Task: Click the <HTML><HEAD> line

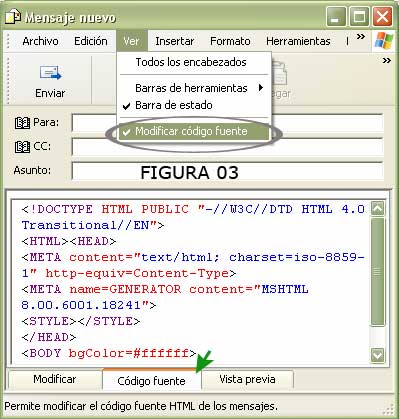Action: coord(69,241)
